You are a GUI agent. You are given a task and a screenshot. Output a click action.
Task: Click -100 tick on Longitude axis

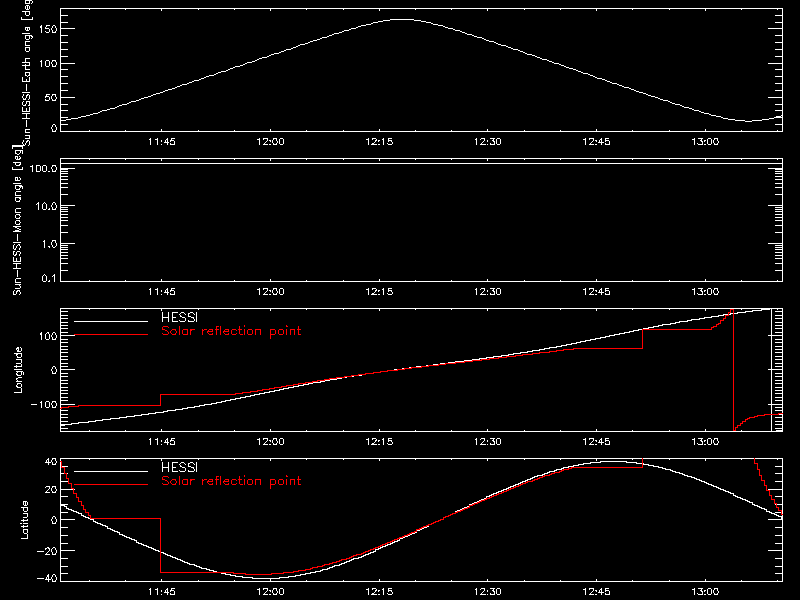point(44,404)
